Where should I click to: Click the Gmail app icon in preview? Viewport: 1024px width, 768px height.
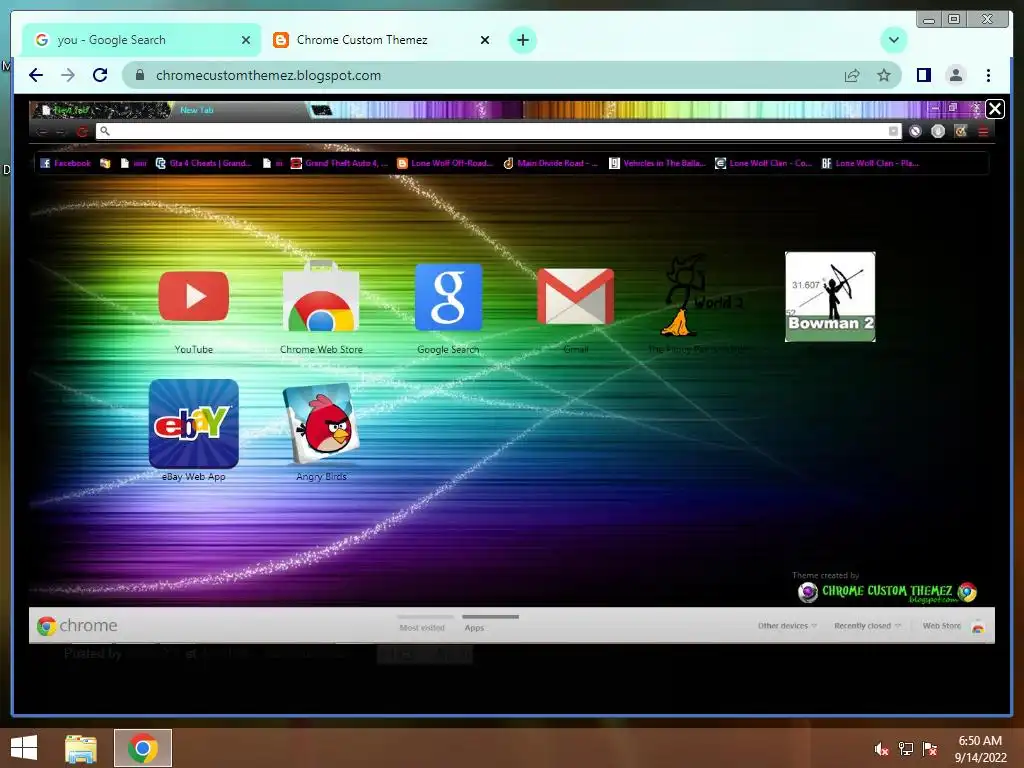(x=575, y=296)
